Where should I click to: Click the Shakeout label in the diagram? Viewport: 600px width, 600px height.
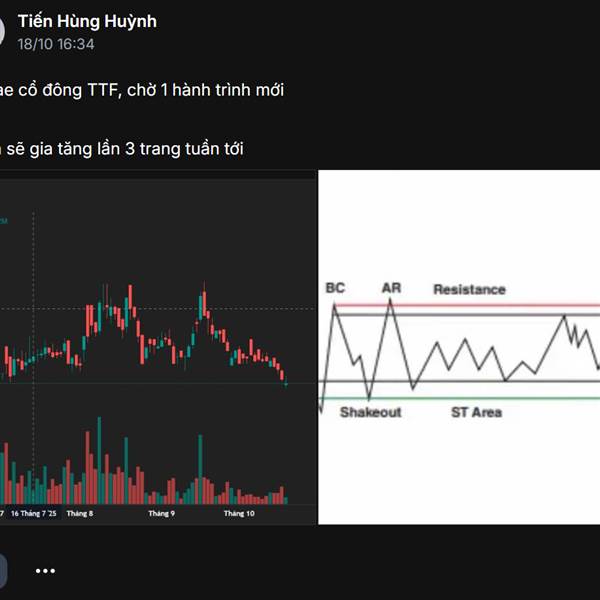(x=370, y=412)
